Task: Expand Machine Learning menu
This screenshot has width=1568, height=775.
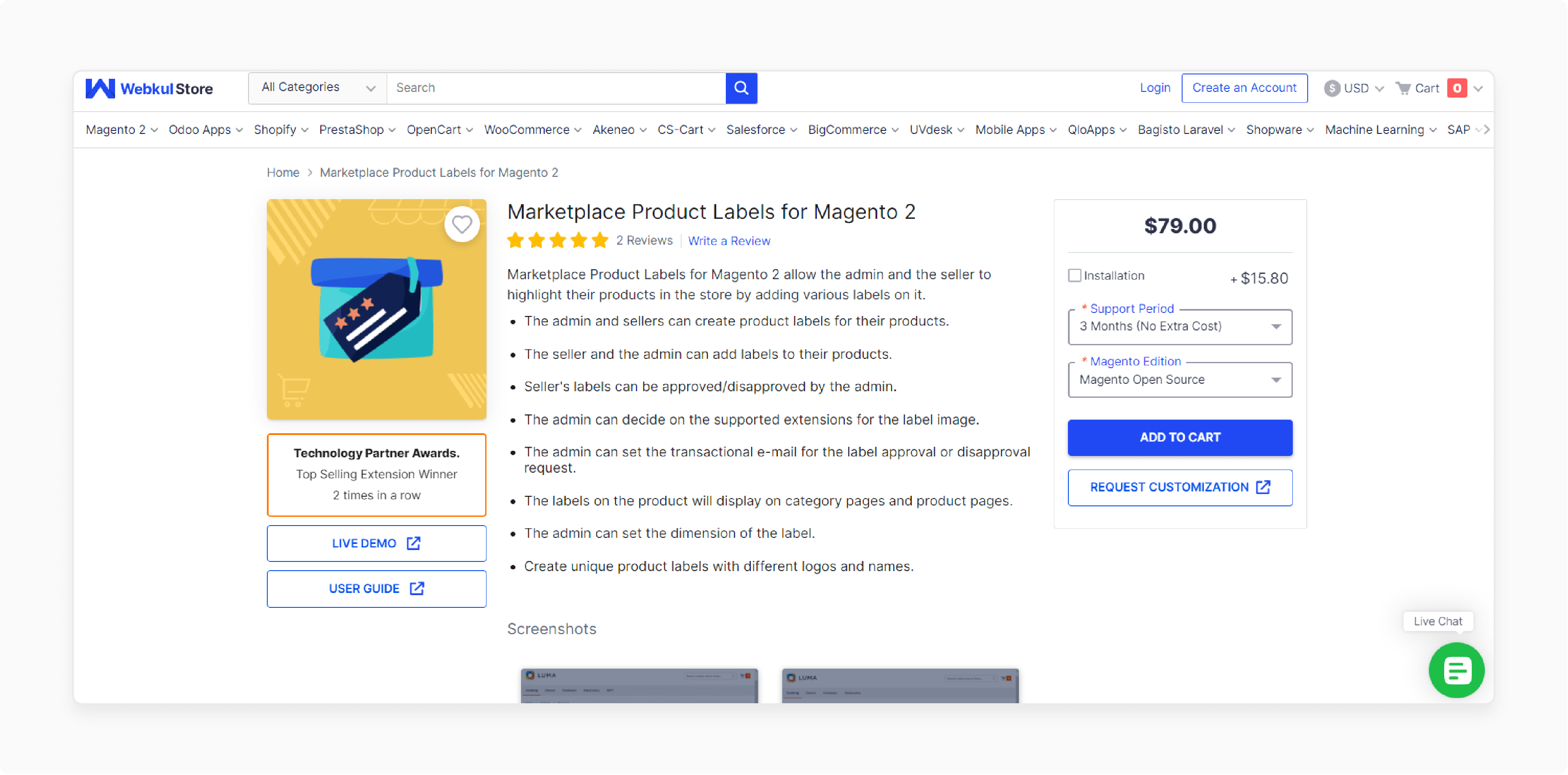Action: 1380,130
